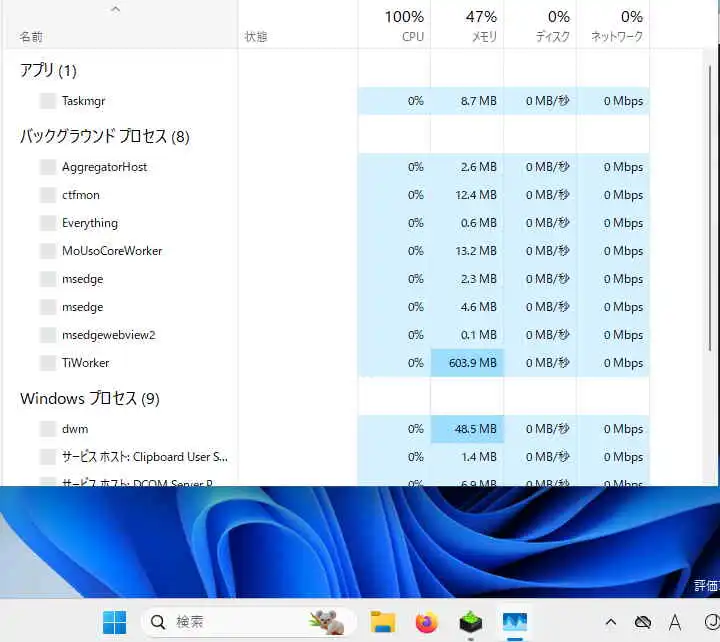
Task: Click the AggregatorHost process icon
Action: (48, 167)
